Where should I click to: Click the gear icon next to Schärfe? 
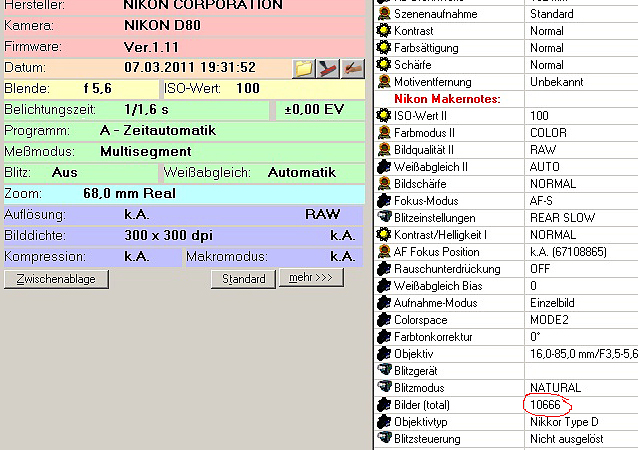(x=384, y=65)
